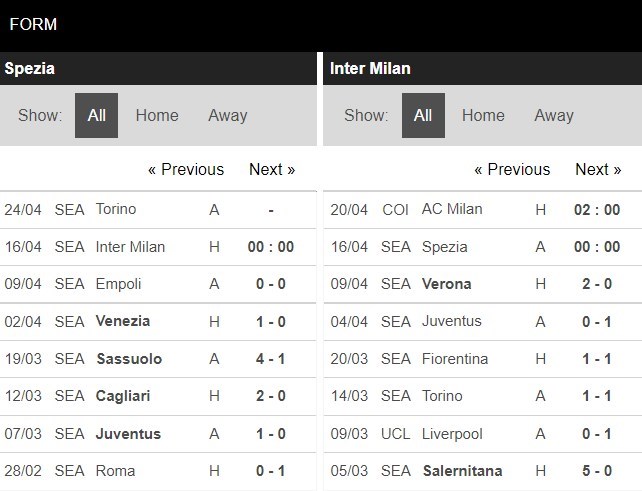Image resolution: width=642 pixels, height=491 pixels.
Task: Select Spezia's All filter tab
Action: click(96, 115)
